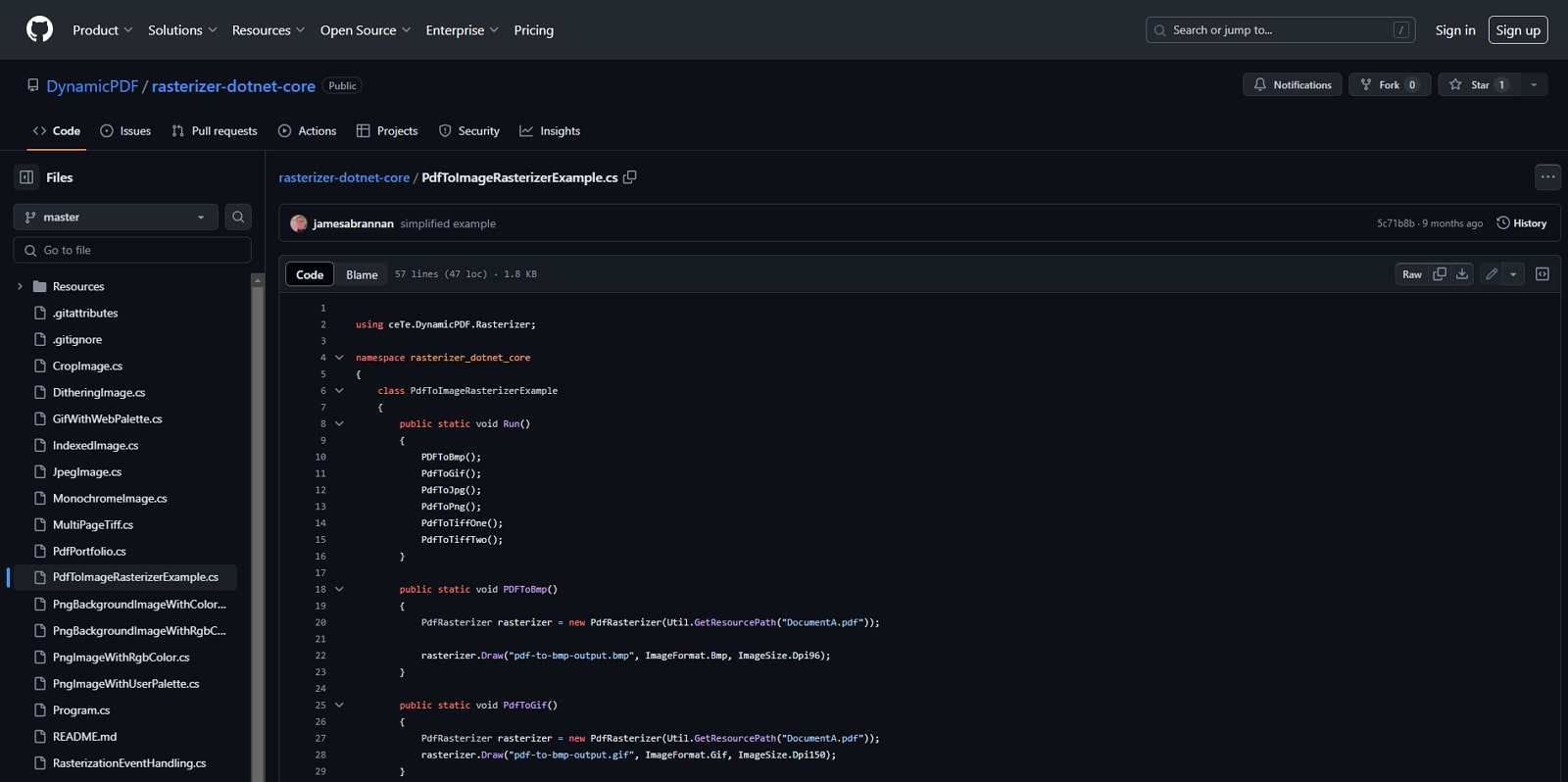
Task: Go to rasterizer-dotnet-core breadcrumb folder
Action: (x=344, y=177)
